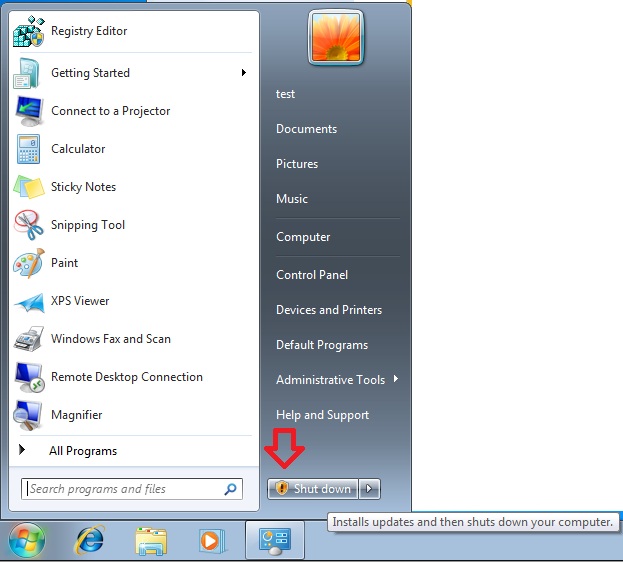Image resolution: width=623 pixels, height=562 pixels.
Task: Click the Remote Desktop Connection icon
Action: point(29,377)
